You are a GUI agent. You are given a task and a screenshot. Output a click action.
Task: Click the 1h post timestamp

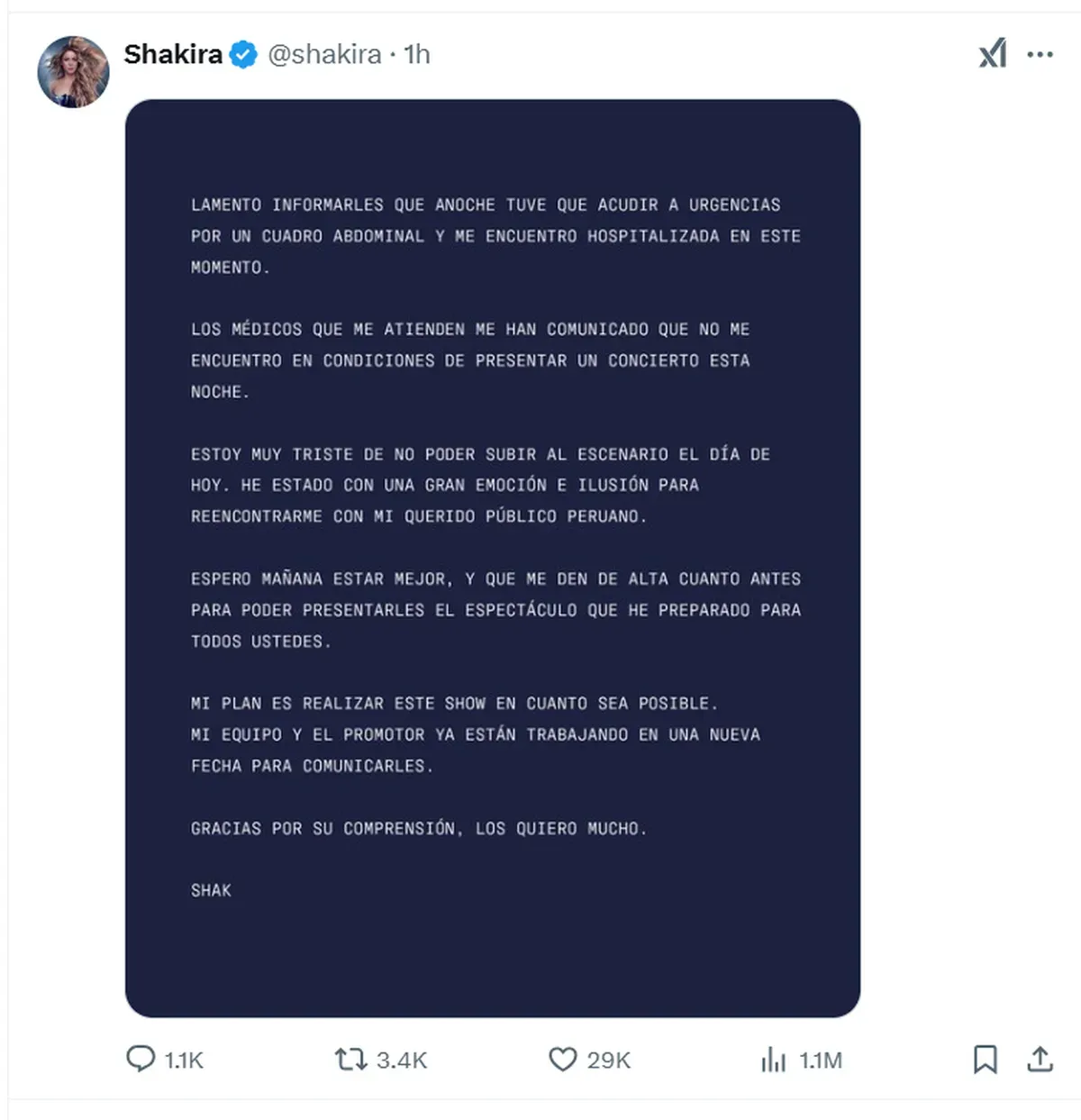coord(417,55)
